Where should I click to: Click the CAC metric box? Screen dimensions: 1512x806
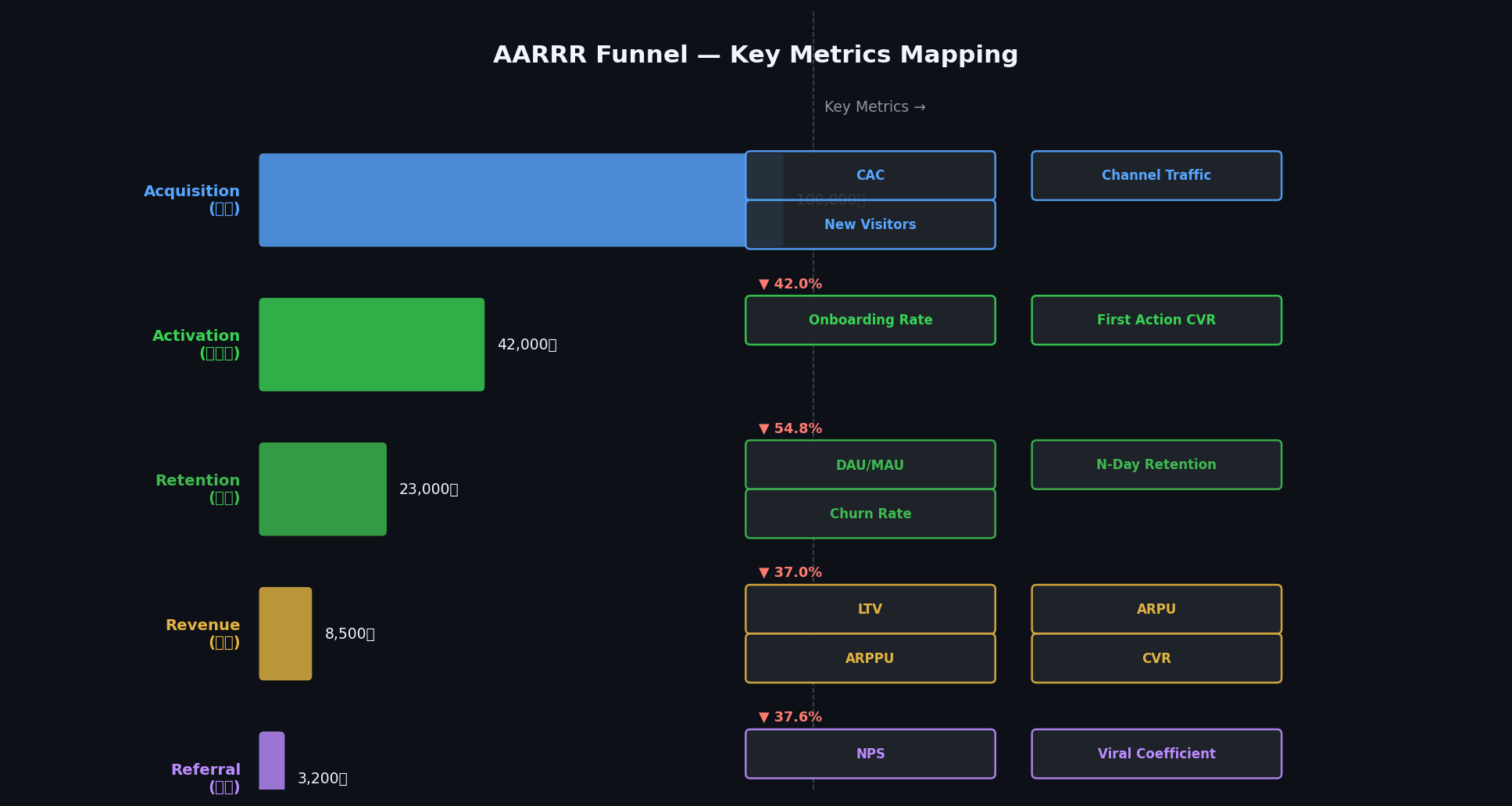[870, 176]
